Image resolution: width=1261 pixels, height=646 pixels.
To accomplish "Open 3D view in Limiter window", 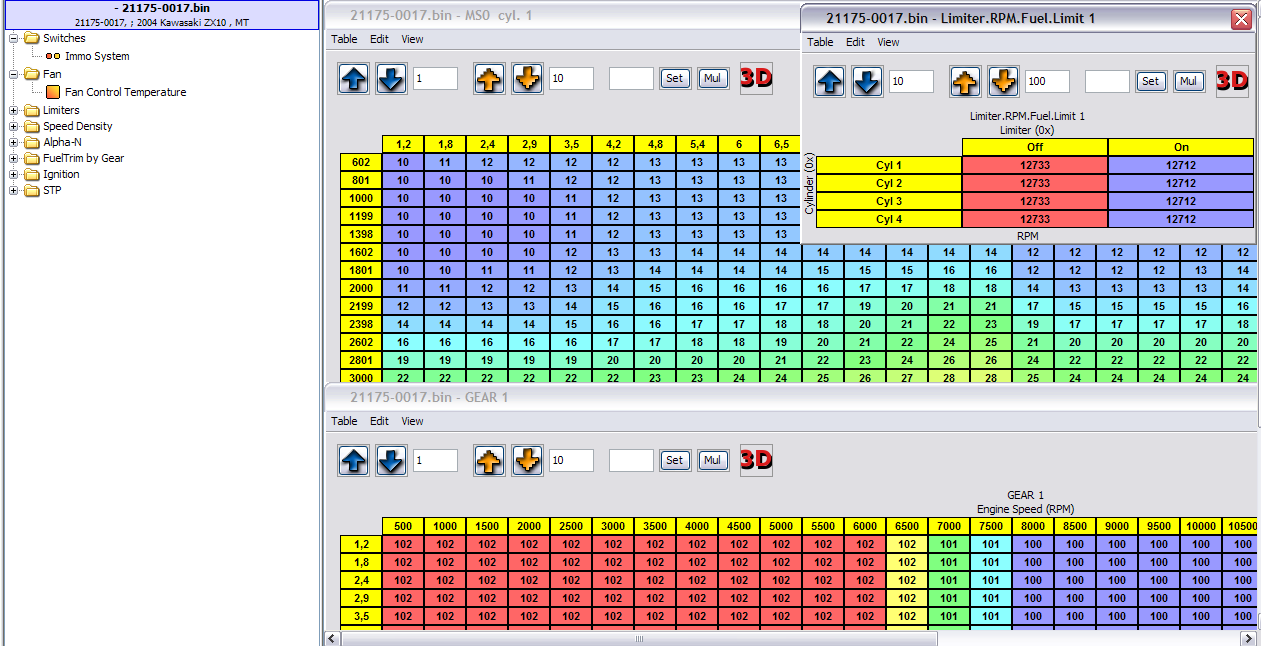I will point(1232,82).
